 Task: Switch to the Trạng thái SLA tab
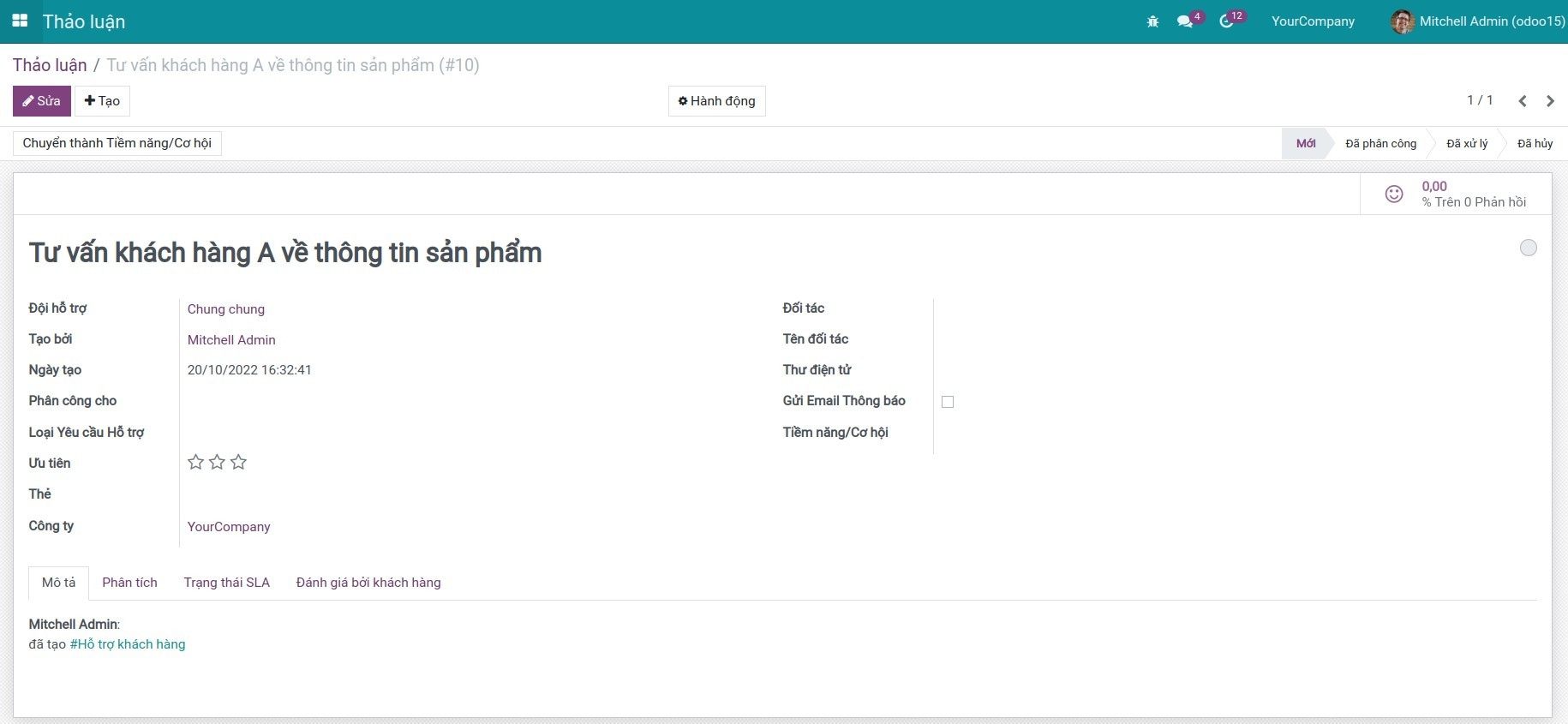226,583
